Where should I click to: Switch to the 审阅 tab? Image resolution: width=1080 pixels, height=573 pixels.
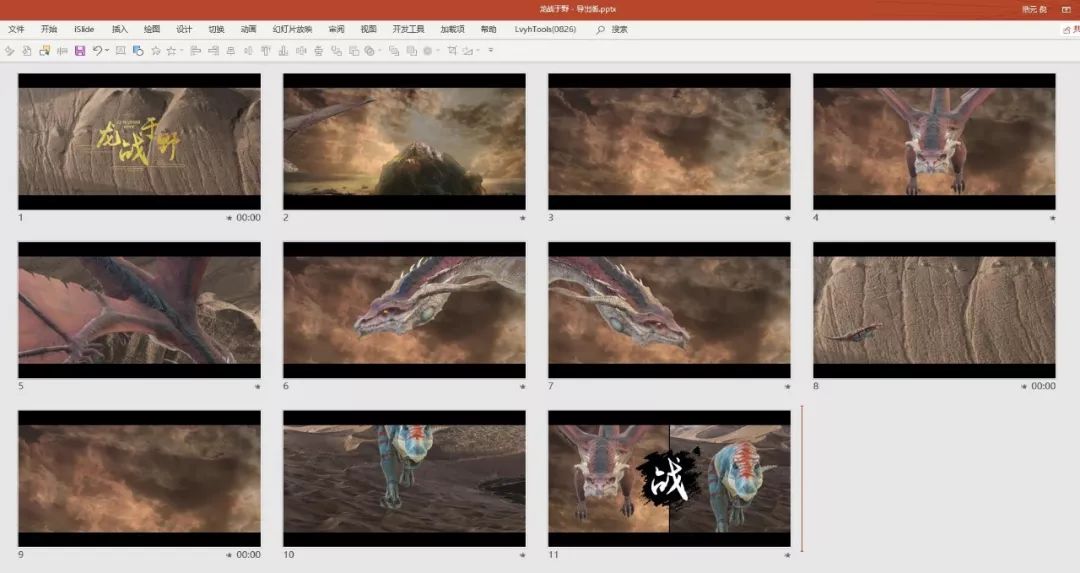pyautogui.click(x=336, y=30)
